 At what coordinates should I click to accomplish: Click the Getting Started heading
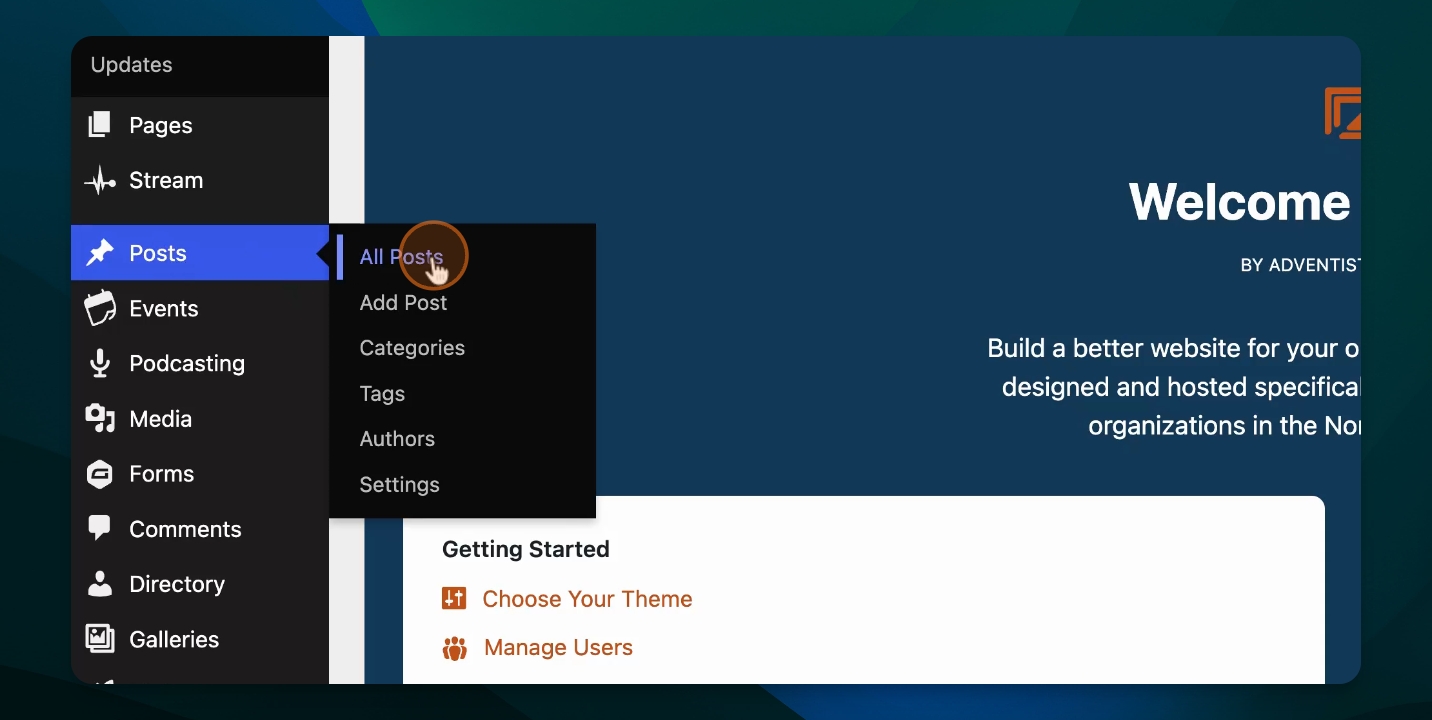[x=526, y=549]
